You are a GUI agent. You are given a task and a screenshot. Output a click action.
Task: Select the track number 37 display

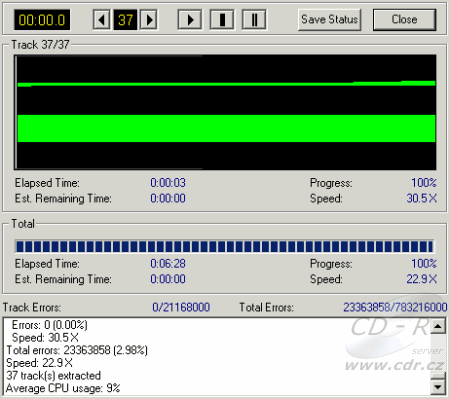(125, 20)
